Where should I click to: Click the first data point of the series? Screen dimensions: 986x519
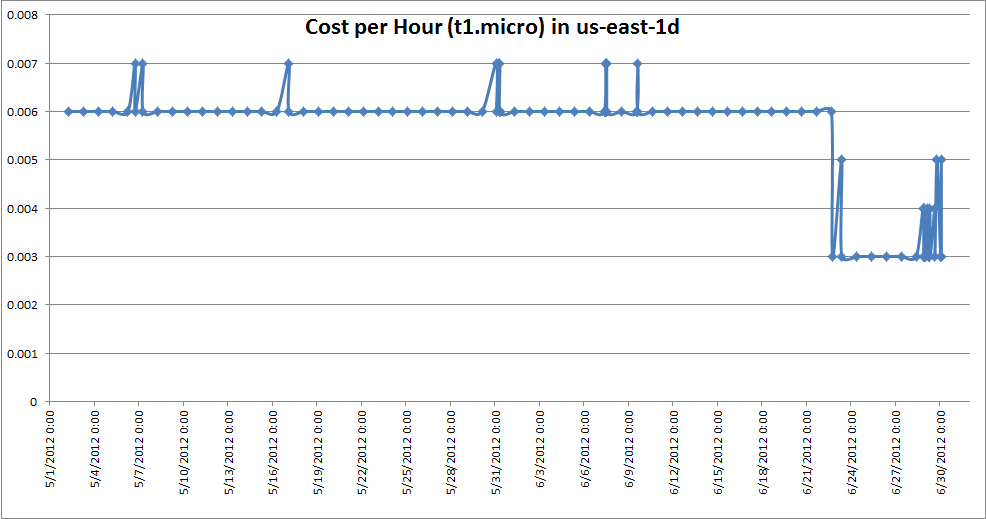point(68,111)
